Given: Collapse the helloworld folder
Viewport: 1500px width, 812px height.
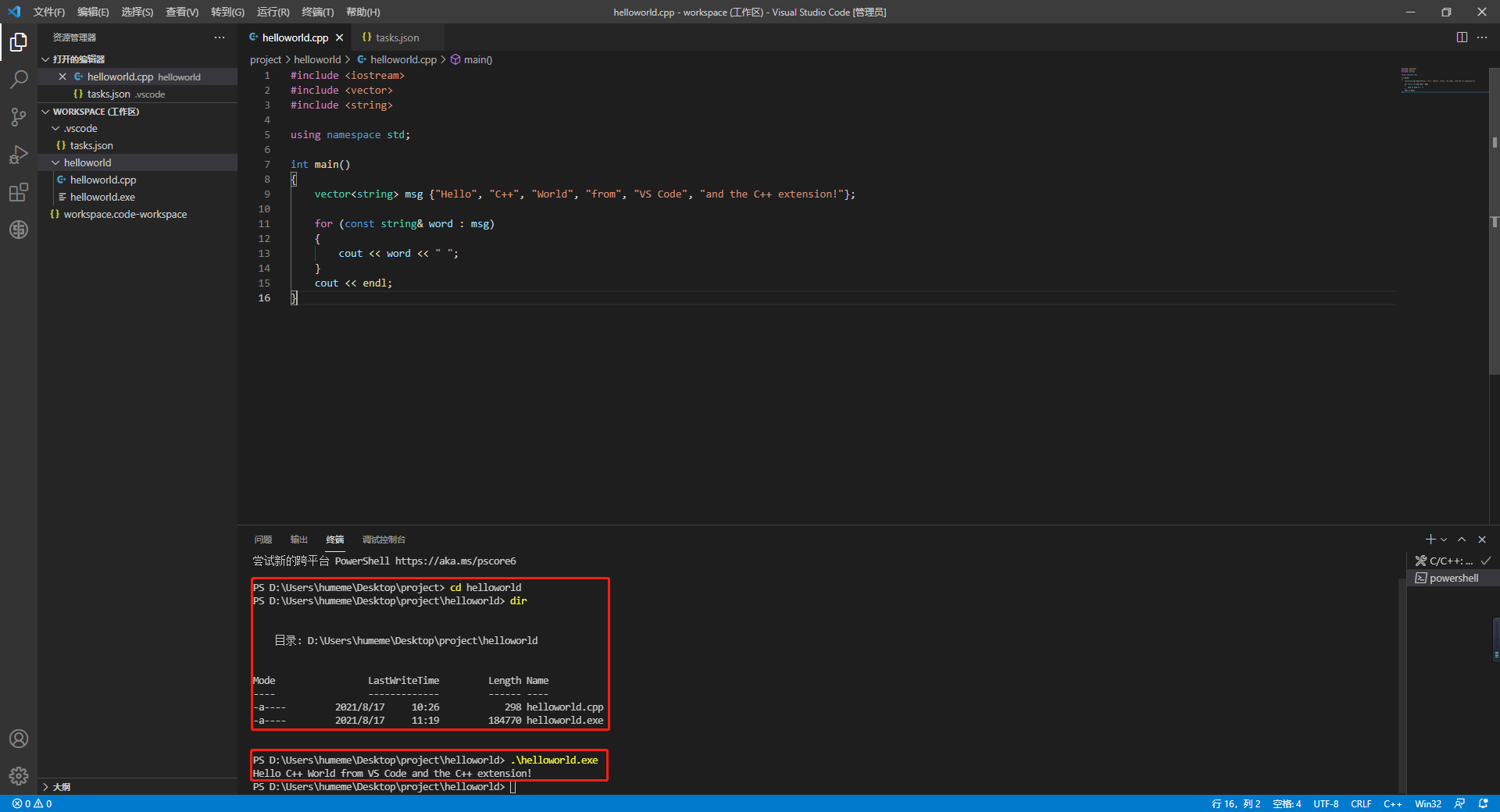Looking at the screenshot, I should pos(137,162).
